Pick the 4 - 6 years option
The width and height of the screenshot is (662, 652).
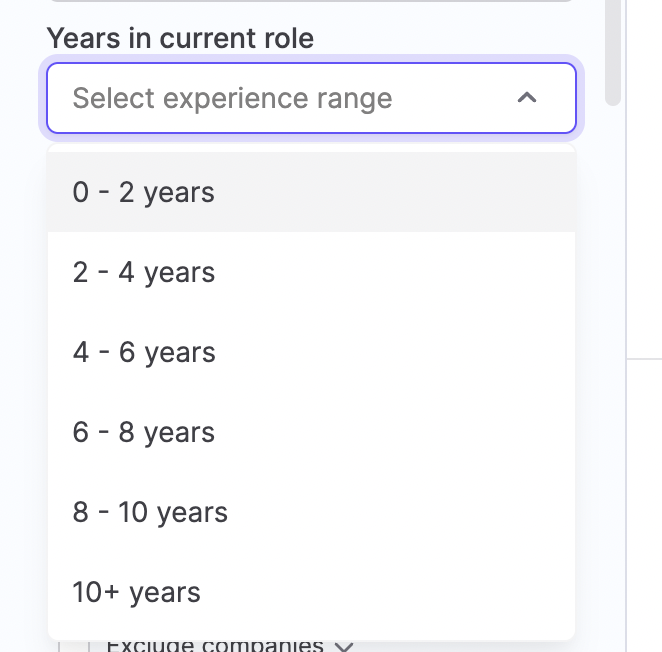[311, 352]
